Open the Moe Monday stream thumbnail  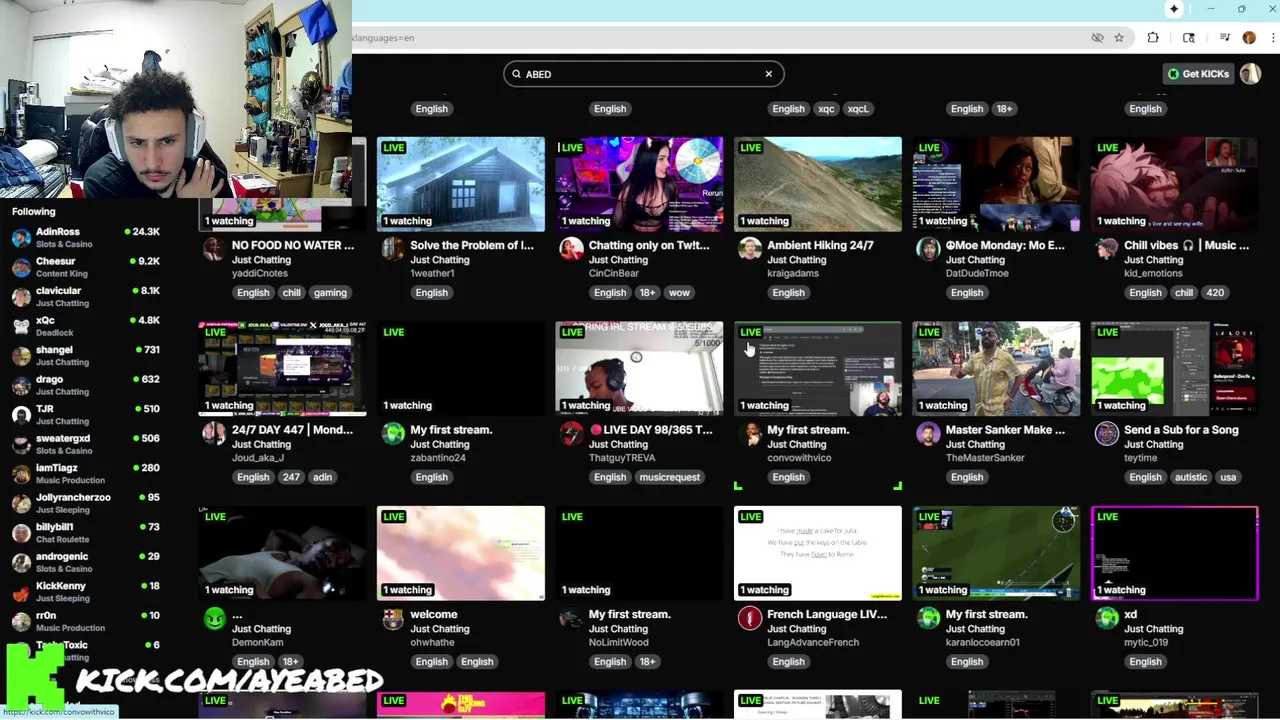996,184
